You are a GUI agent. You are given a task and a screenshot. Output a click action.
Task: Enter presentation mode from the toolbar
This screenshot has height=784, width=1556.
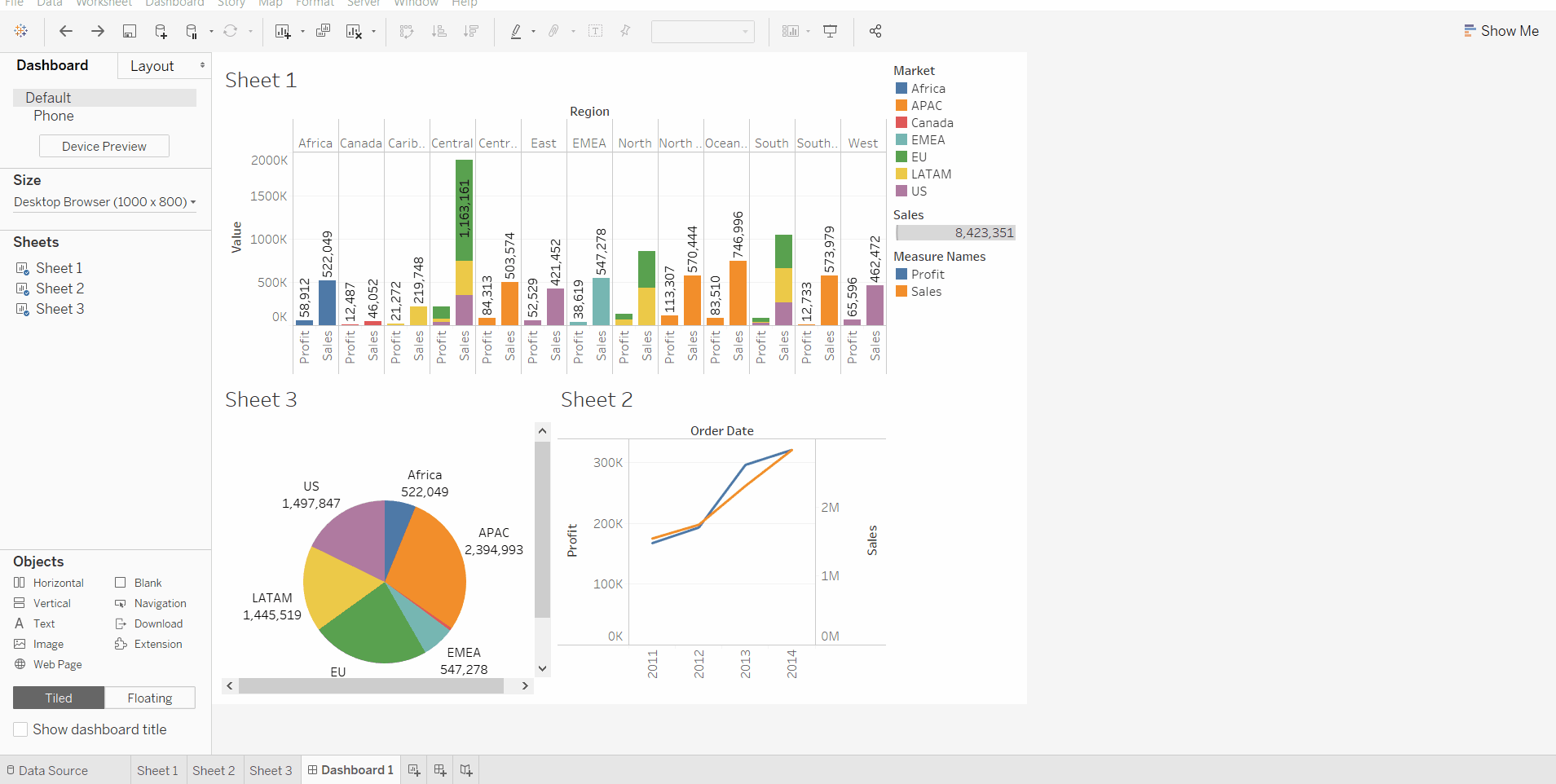[x=830, y=31]
